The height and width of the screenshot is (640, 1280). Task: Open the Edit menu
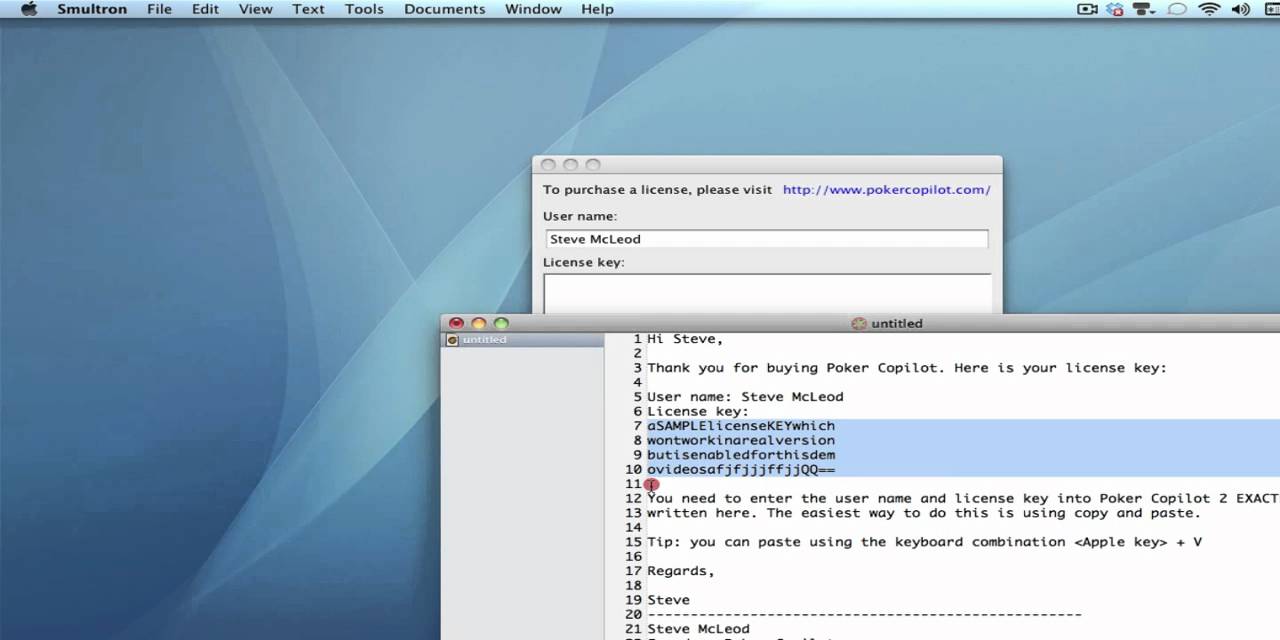tap(205, 9)
